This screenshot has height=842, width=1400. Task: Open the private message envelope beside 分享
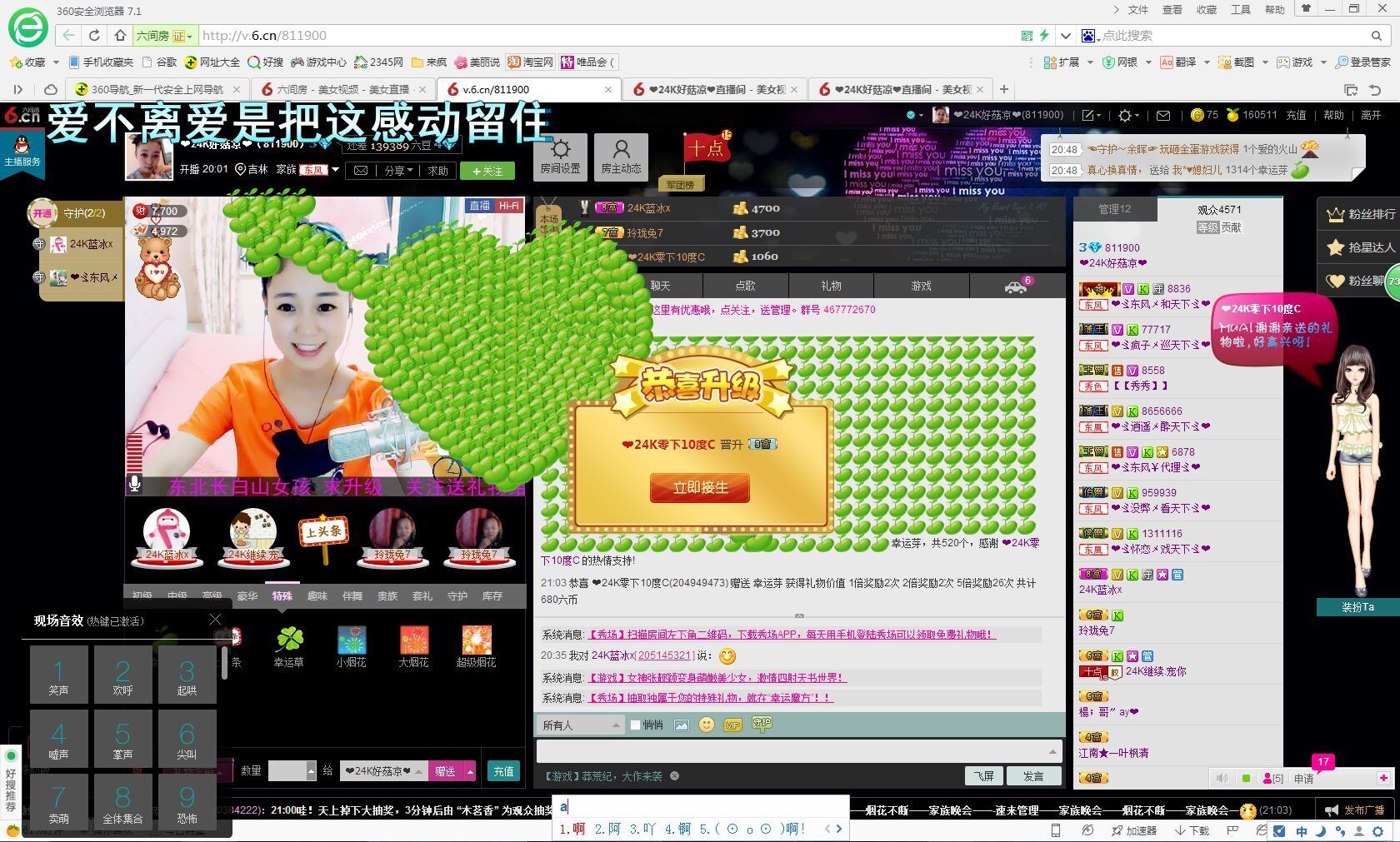point(361,171)
